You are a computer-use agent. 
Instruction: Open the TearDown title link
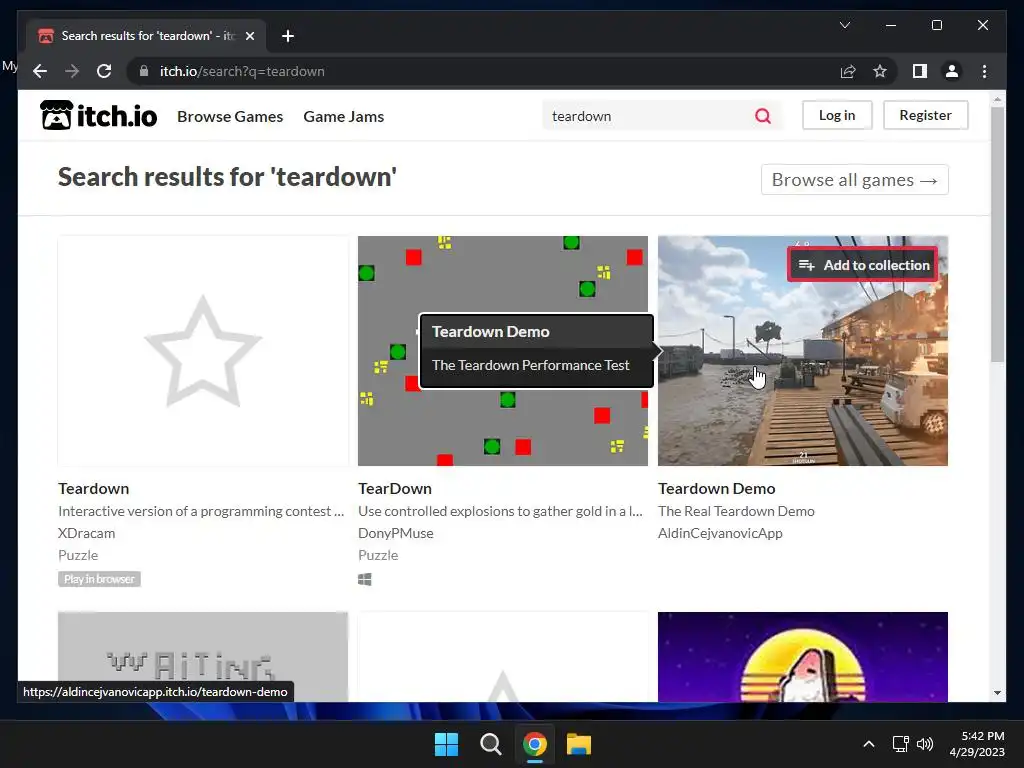click(x=394, y=488)
